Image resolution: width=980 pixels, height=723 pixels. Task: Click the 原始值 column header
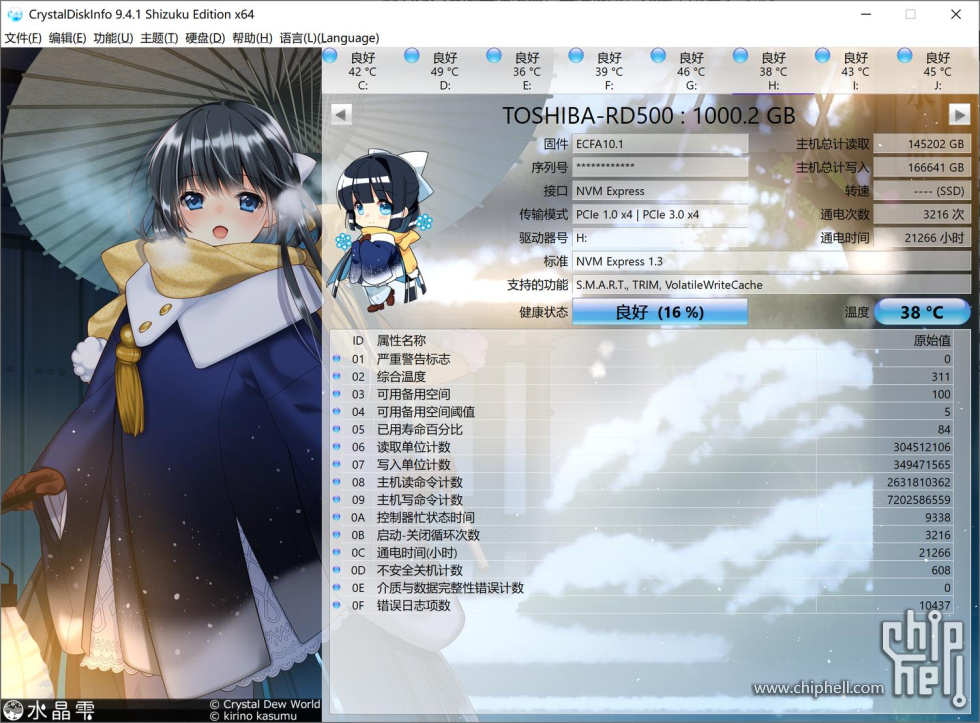click(x=932, y=341)
